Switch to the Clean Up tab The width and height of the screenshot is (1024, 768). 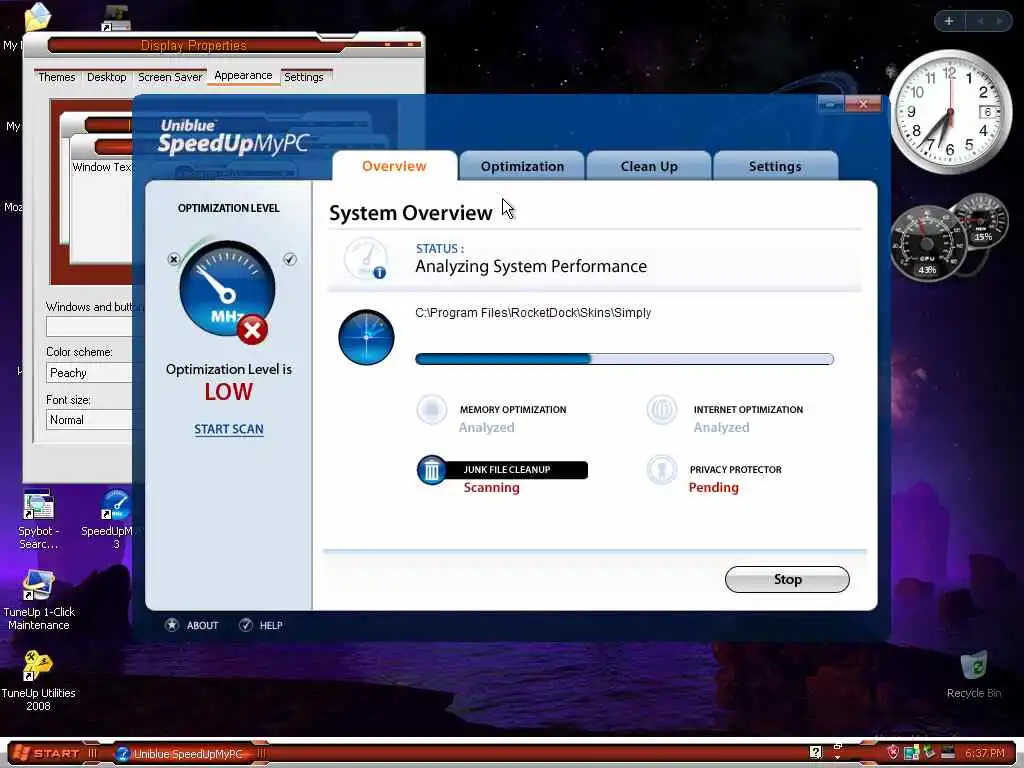pos(648,166)
